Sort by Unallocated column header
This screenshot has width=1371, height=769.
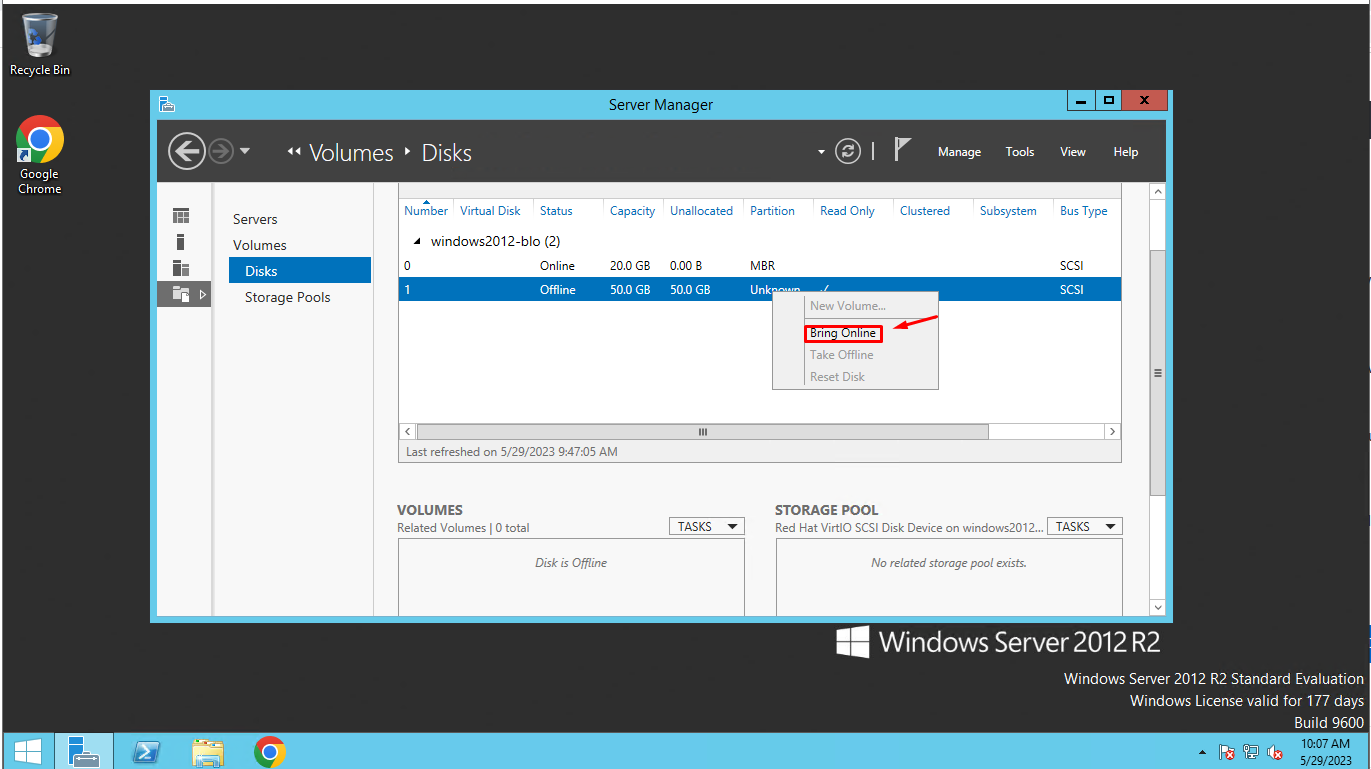pyautogui.click(x=701, y=211)
